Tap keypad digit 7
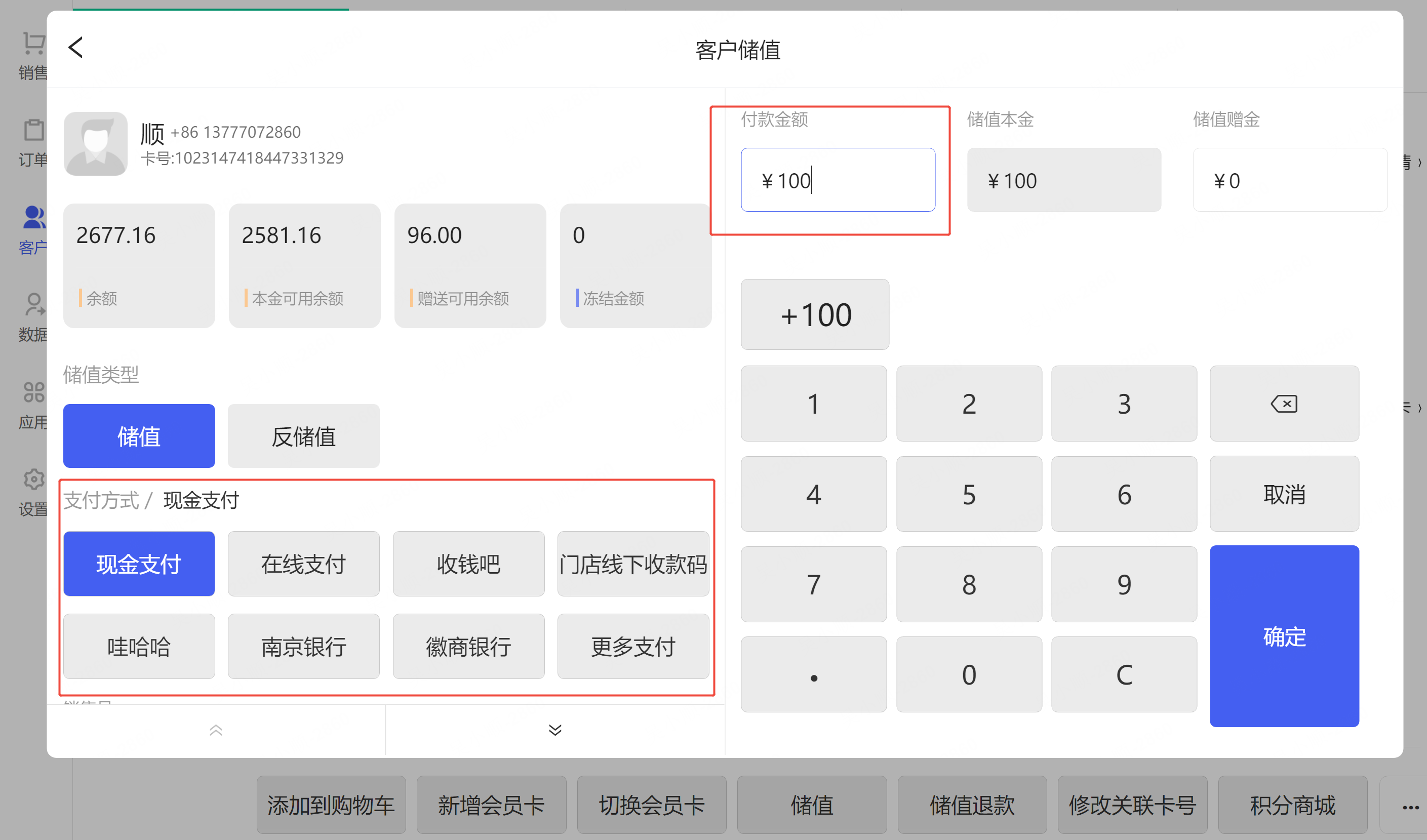Screen dimensions: 1427x840 814,584
